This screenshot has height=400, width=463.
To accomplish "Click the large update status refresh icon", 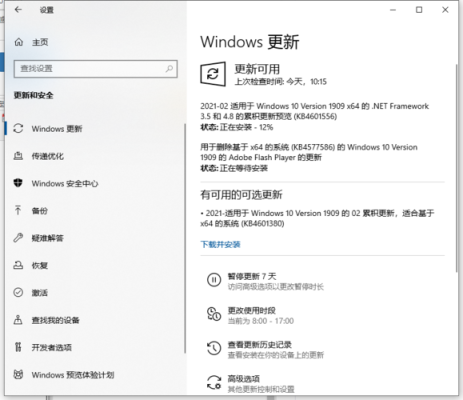I will pyautogui.click(x=213, y=74).
